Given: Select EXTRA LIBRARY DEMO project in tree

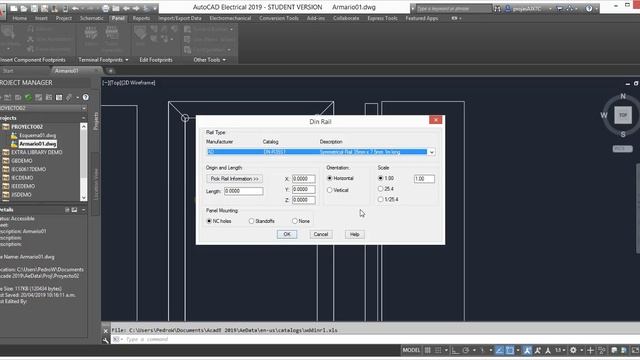Looking at the screenshot, I should (x=37, y=152).
